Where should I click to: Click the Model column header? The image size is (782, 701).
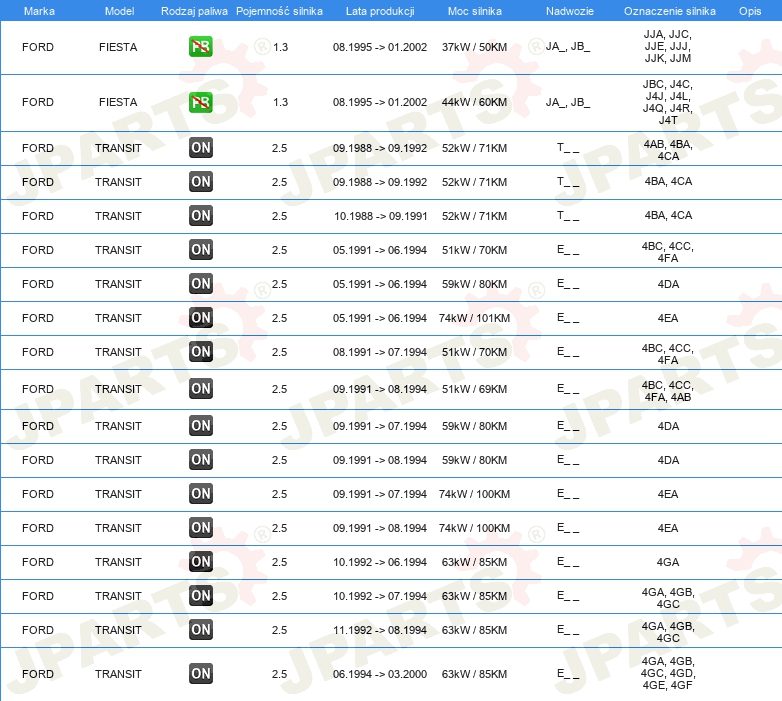point(119,11)
